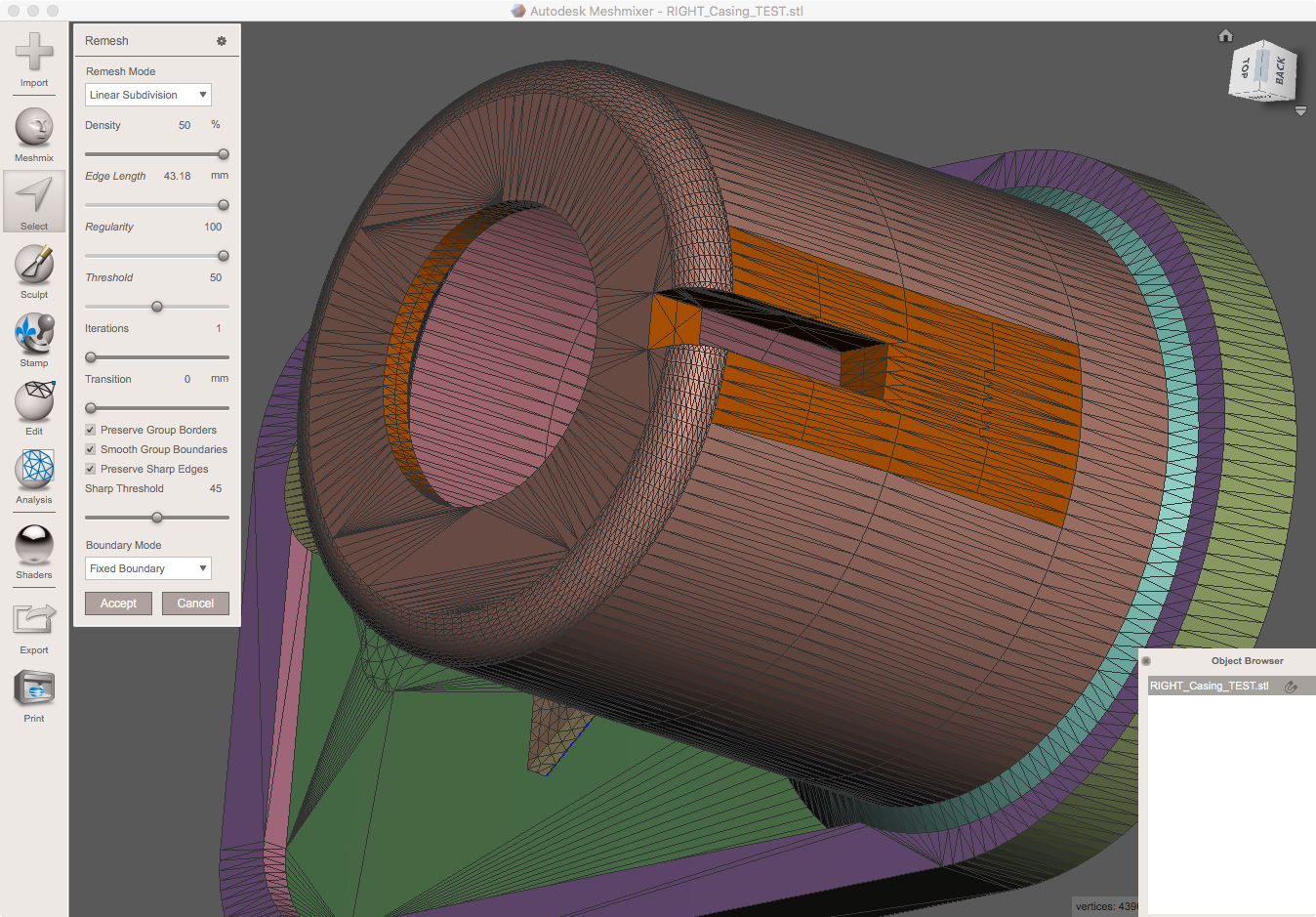The image size is (1316, 917).
Task: Click the Iterations slider handle
Action: point(91,357)
